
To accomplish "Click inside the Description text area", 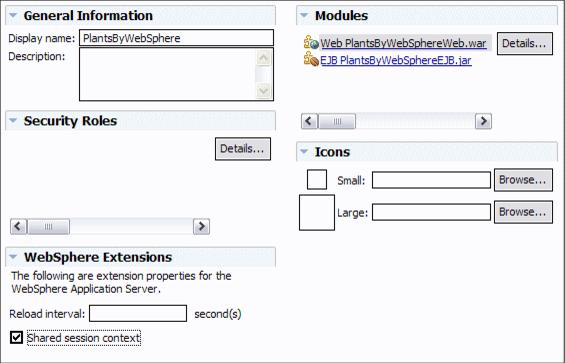I will tap(168, 74).
